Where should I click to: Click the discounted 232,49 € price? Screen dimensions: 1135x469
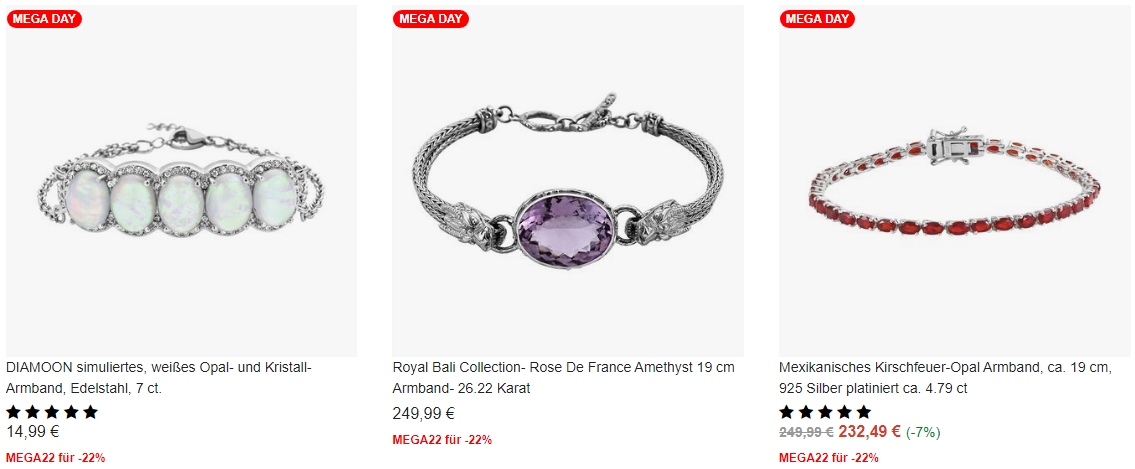click(x=869, y=432)
